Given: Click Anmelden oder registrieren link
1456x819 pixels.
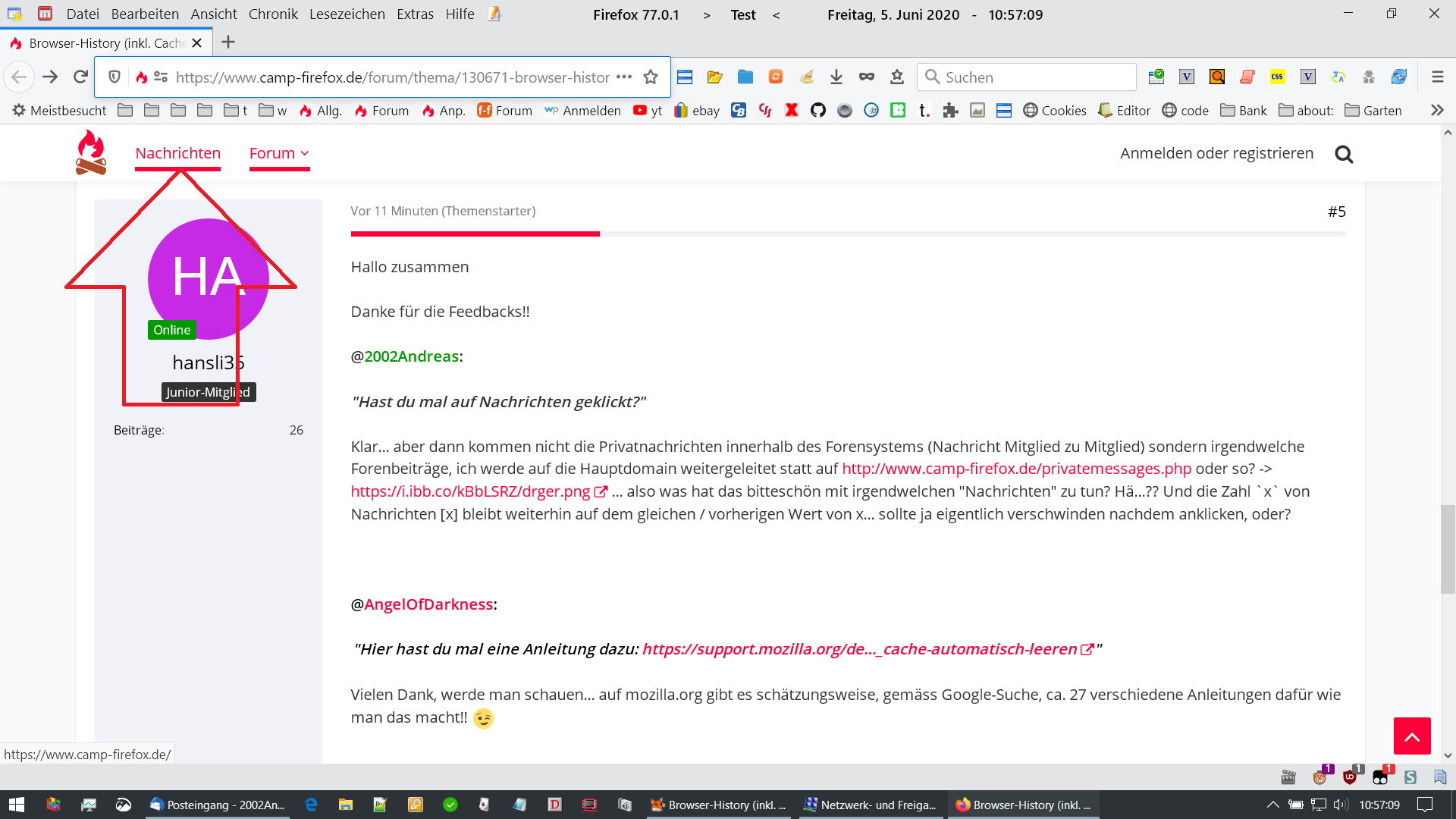Looking at the screenshot, I should [1216, 153].
